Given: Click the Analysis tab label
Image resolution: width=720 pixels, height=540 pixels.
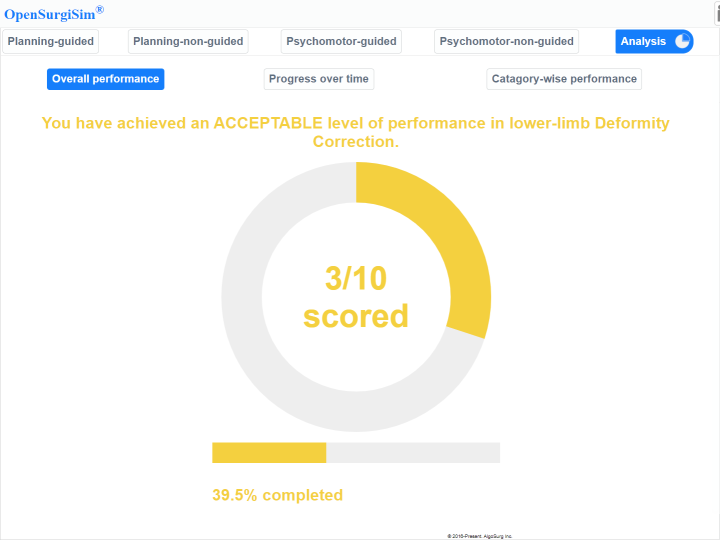Looking at the screenshot, I should [x=643, y=41].
